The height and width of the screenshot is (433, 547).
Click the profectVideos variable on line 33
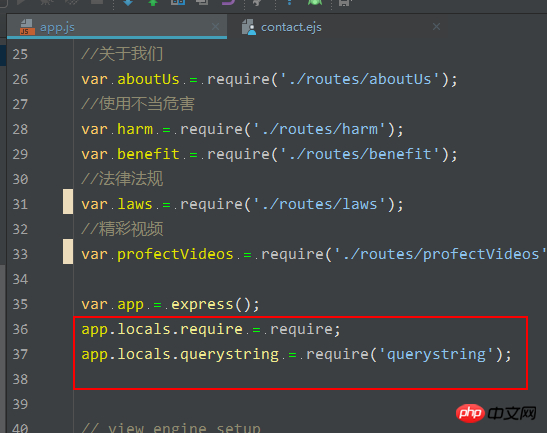175,254
